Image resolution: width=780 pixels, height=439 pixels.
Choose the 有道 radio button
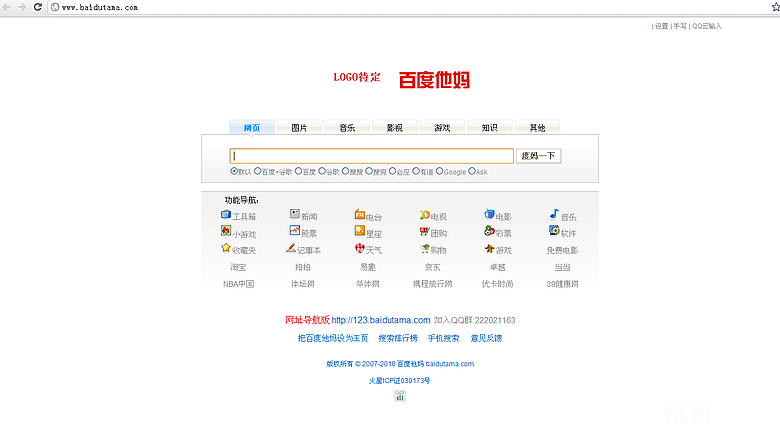click(x=416, y=171)
